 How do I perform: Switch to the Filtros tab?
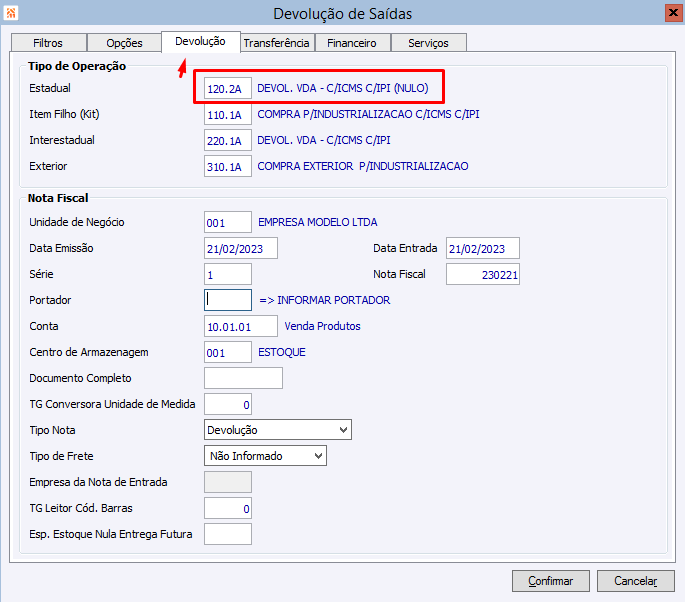[48, 43]
